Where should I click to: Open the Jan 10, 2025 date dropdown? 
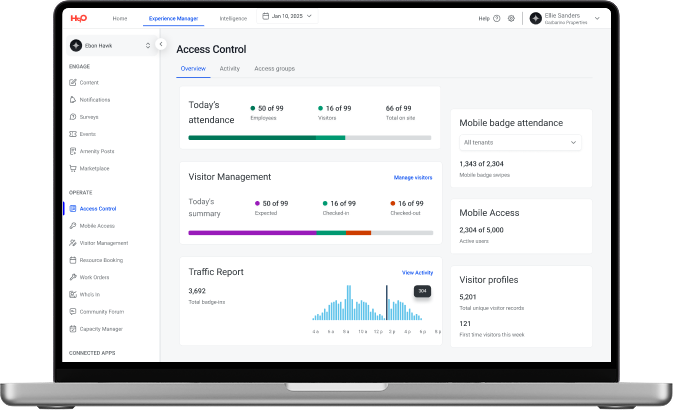[289, 17]
